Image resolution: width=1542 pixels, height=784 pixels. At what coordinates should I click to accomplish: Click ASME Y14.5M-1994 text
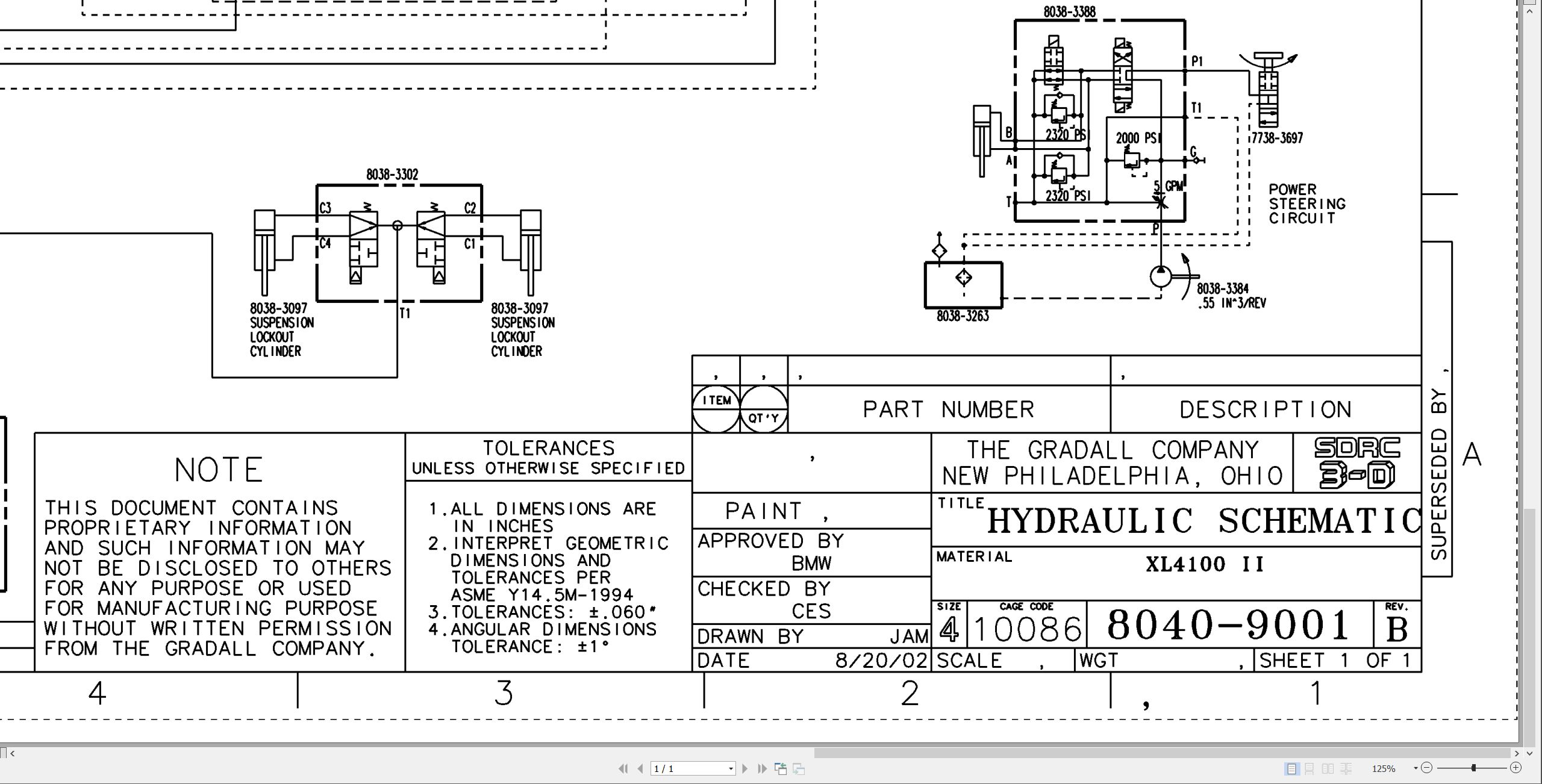[x=542, y=595]
